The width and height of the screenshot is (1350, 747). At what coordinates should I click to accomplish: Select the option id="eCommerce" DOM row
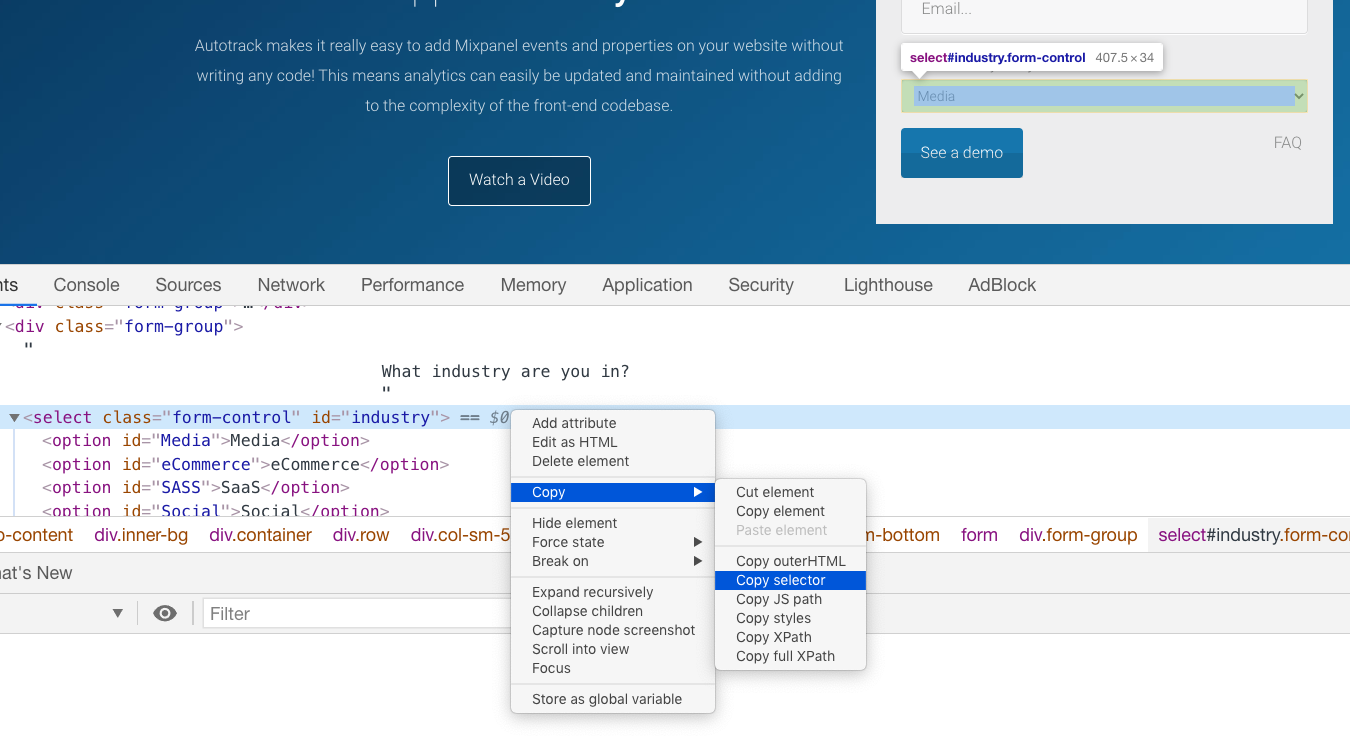click(245, 465)
